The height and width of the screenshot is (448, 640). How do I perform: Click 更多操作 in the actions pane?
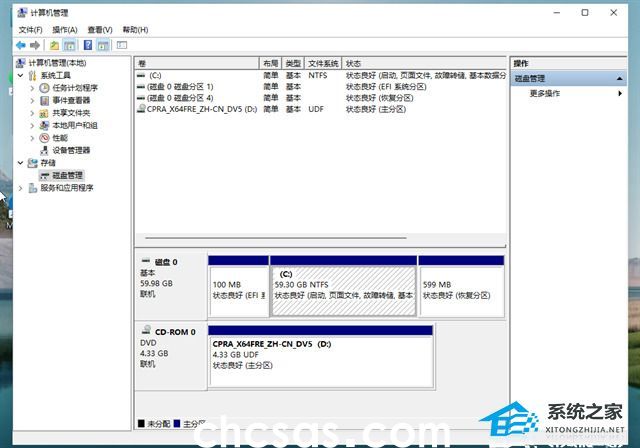click(544, 93)
